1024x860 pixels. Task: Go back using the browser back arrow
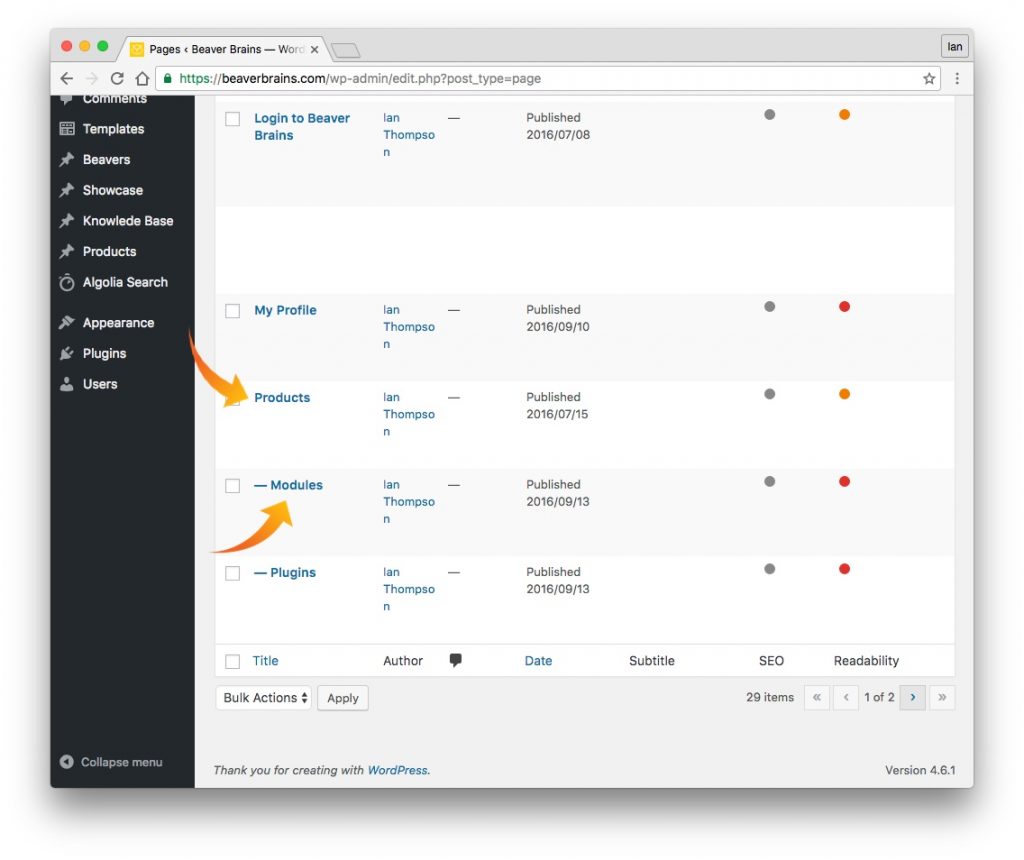[x=67, y=78]
